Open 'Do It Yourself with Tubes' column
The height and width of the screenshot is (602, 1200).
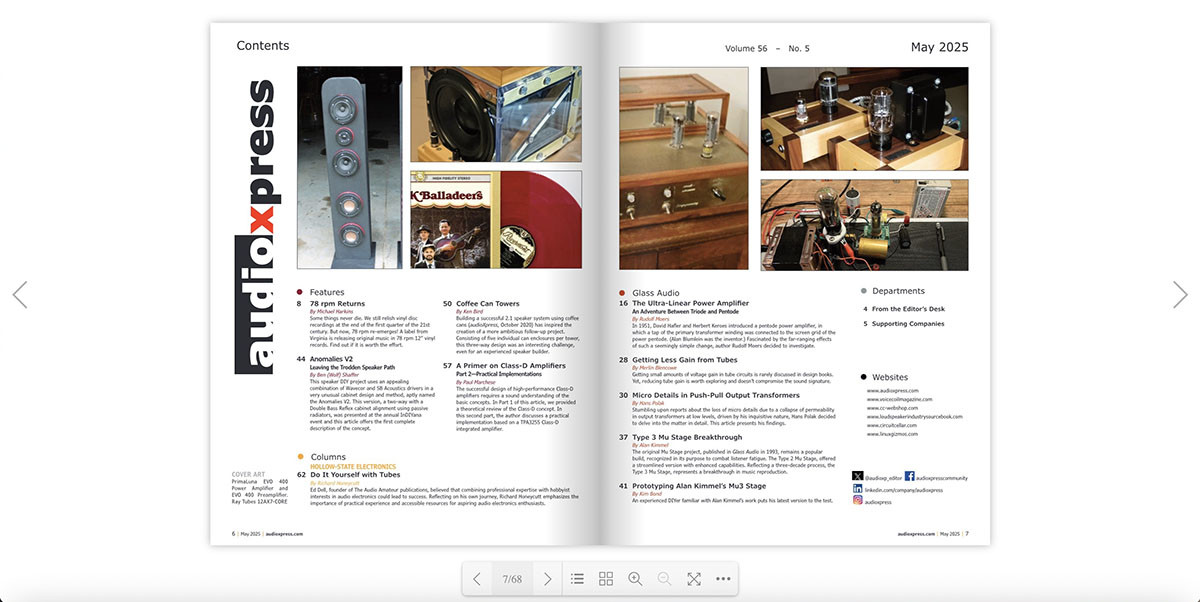[355, 474]
